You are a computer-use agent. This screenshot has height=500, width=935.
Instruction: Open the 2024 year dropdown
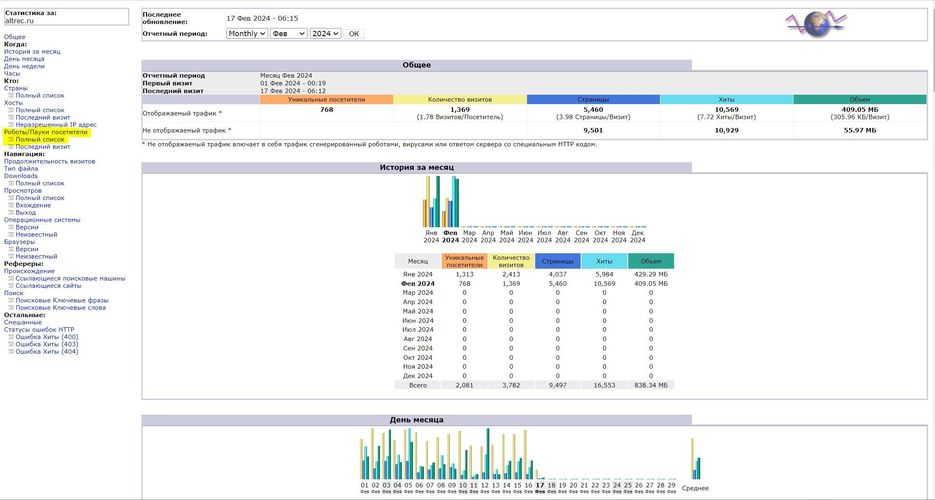325,33
